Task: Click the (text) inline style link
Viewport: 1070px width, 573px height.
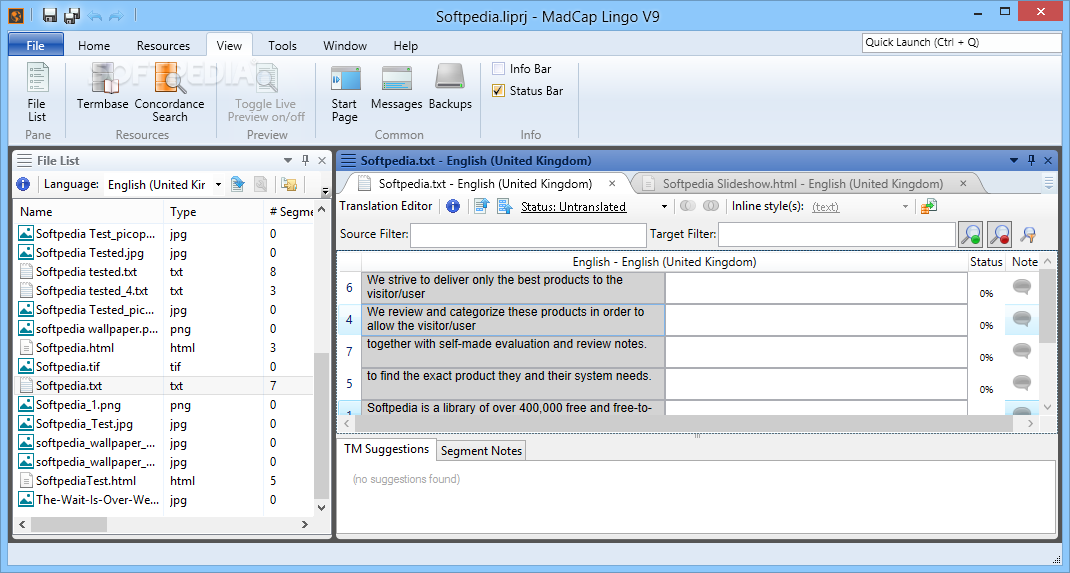Action: click(x=825, y=207)
